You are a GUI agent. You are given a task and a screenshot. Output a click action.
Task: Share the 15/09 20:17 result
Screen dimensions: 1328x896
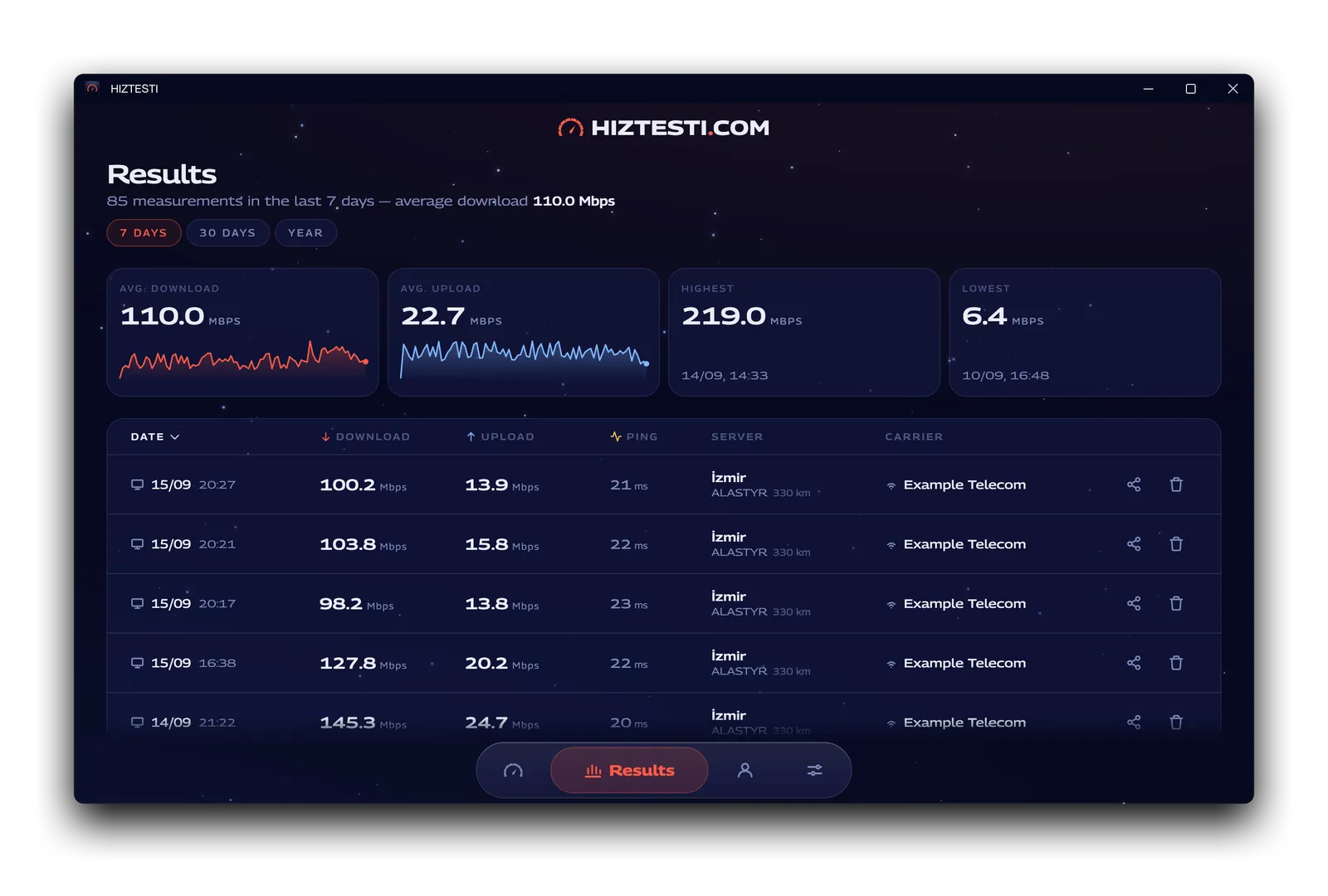tap(1134, 603)
